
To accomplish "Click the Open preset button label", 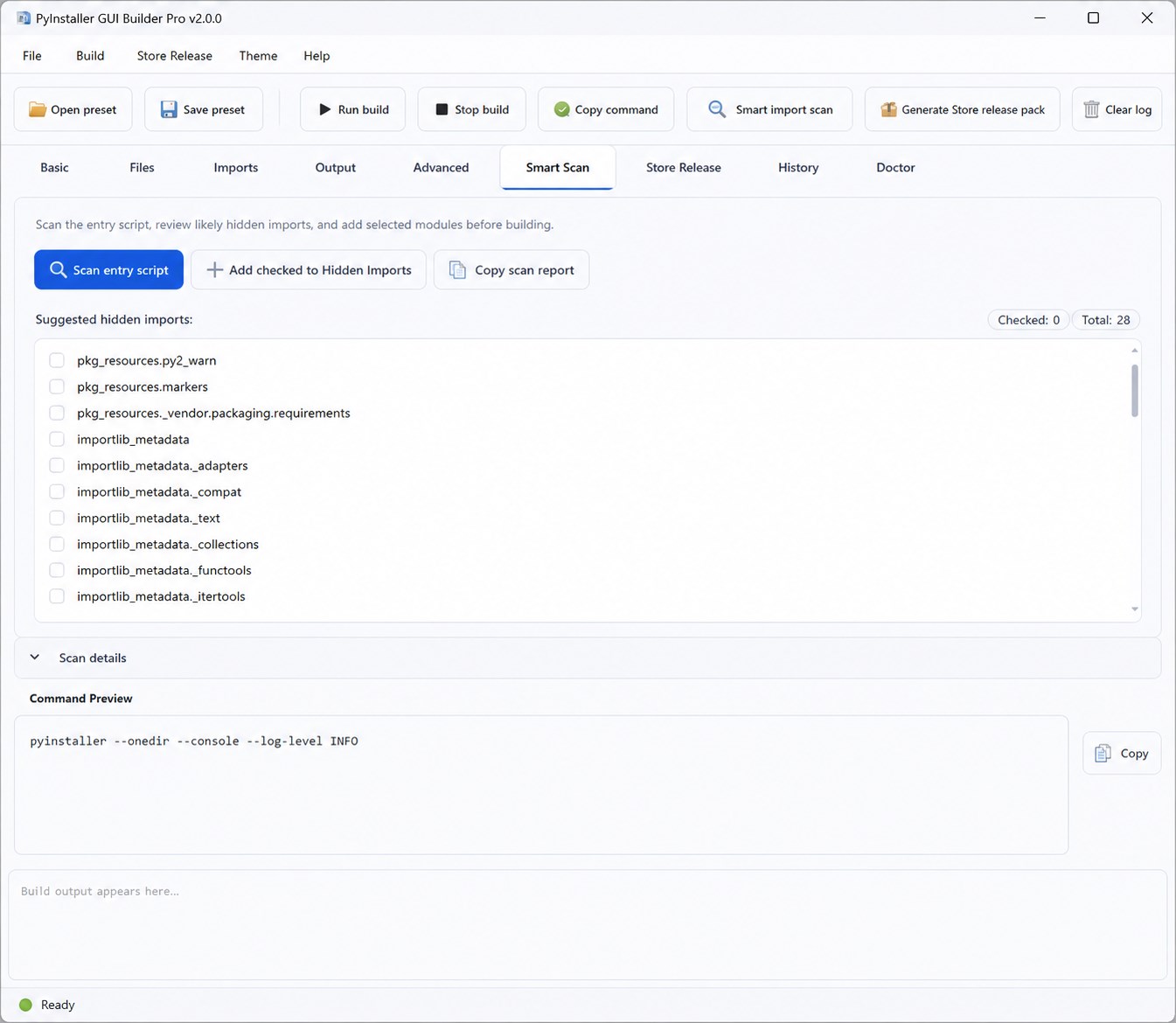I will coord(84,109).
